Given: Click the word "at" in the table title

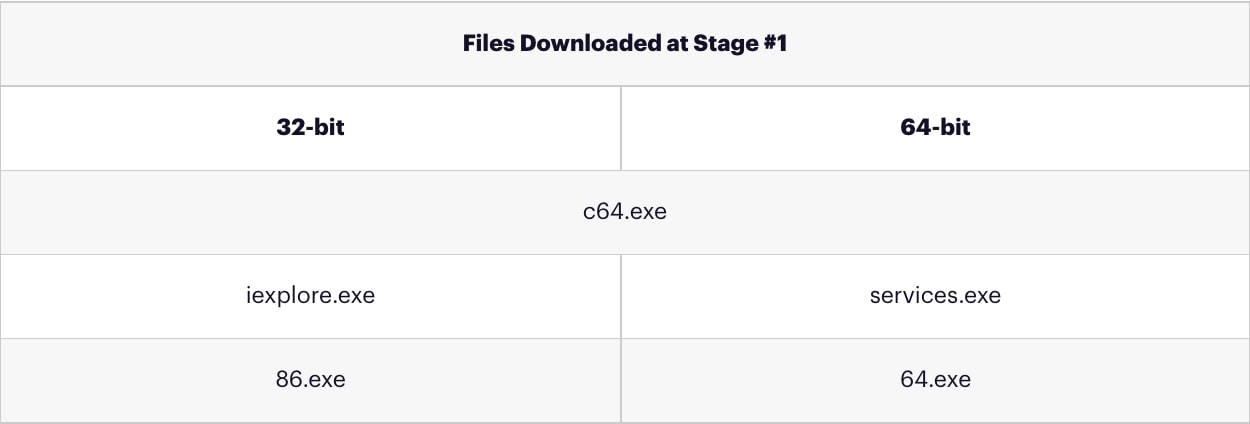Looking at the screenshot, I should coord(672,45).
